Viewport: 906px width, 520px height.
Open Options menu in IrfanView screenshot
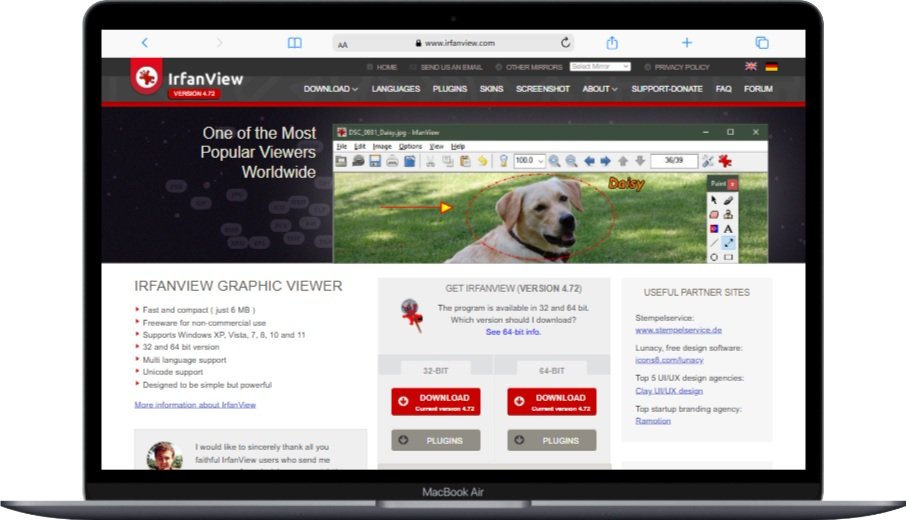(410, 147)
